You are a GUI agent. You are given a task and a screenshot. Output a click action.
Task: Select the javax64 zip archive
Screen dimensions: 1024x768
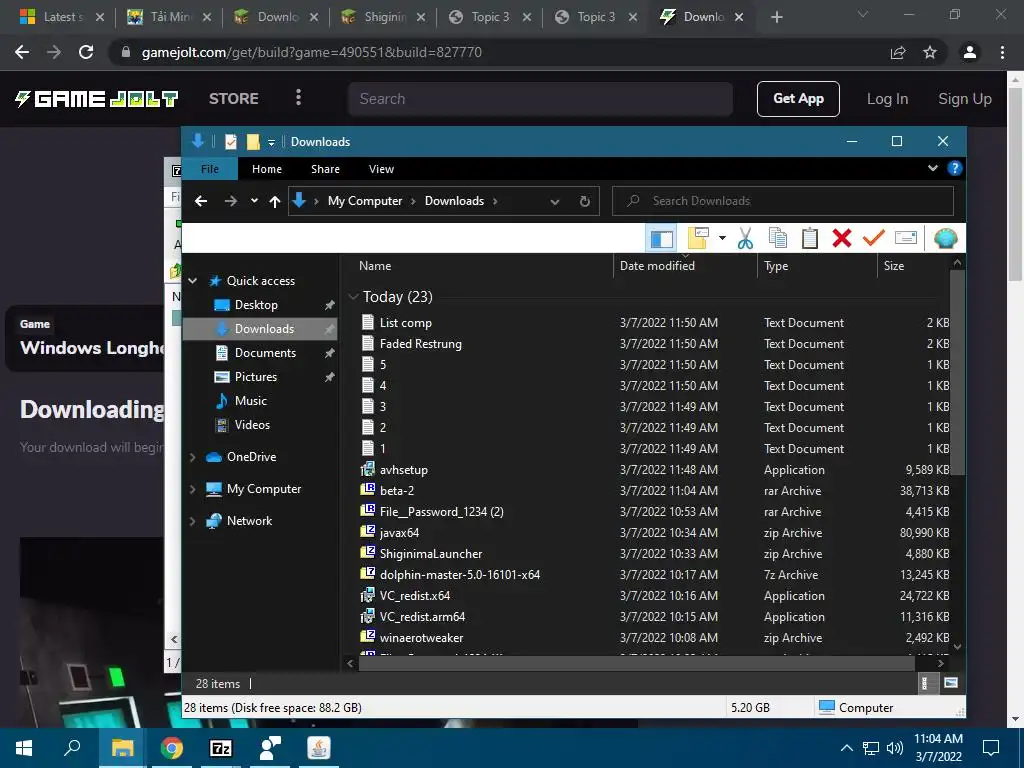coord(399,533)
